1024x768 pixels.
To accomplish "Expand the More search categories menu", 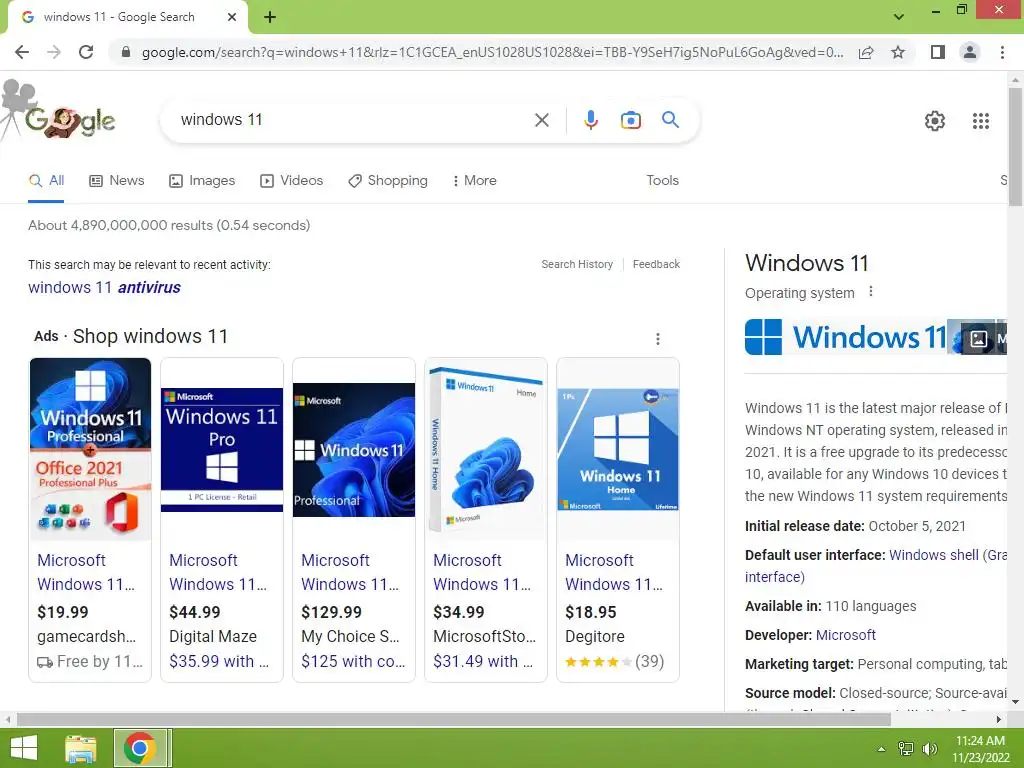I will 475,181.
